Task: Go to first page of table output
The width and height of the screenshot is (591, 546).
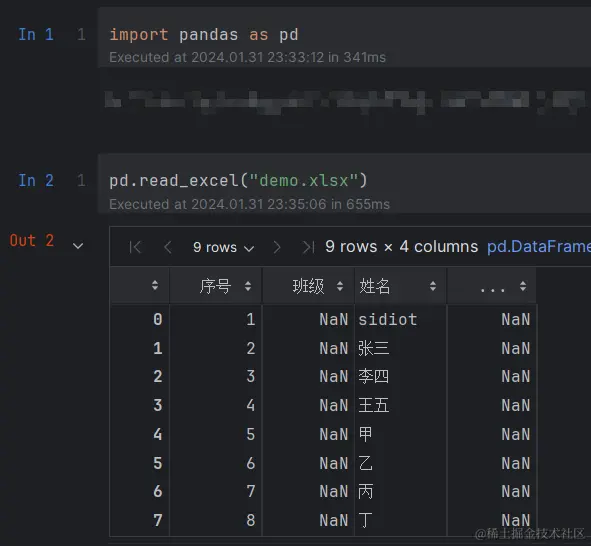Action: [135, 247]
